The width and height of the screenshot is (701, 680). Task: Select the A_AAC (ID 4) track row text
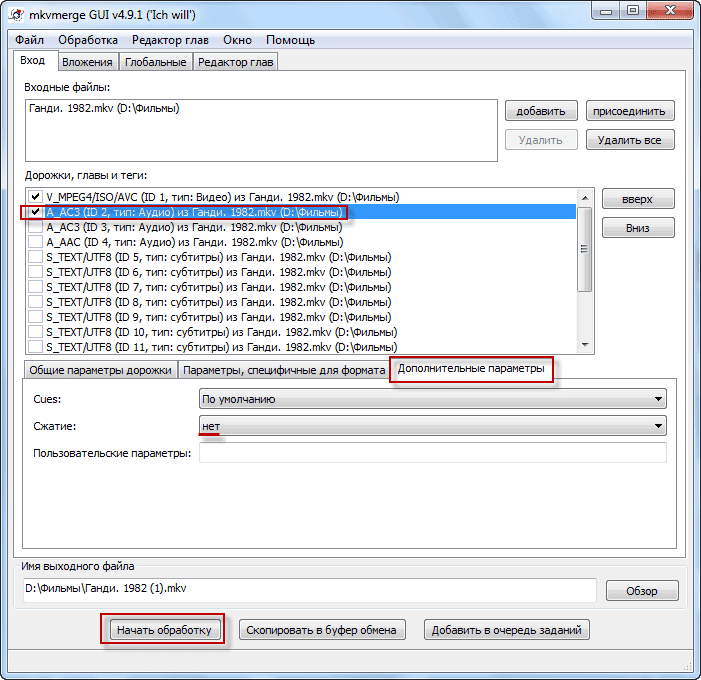[x=194, y=242]
